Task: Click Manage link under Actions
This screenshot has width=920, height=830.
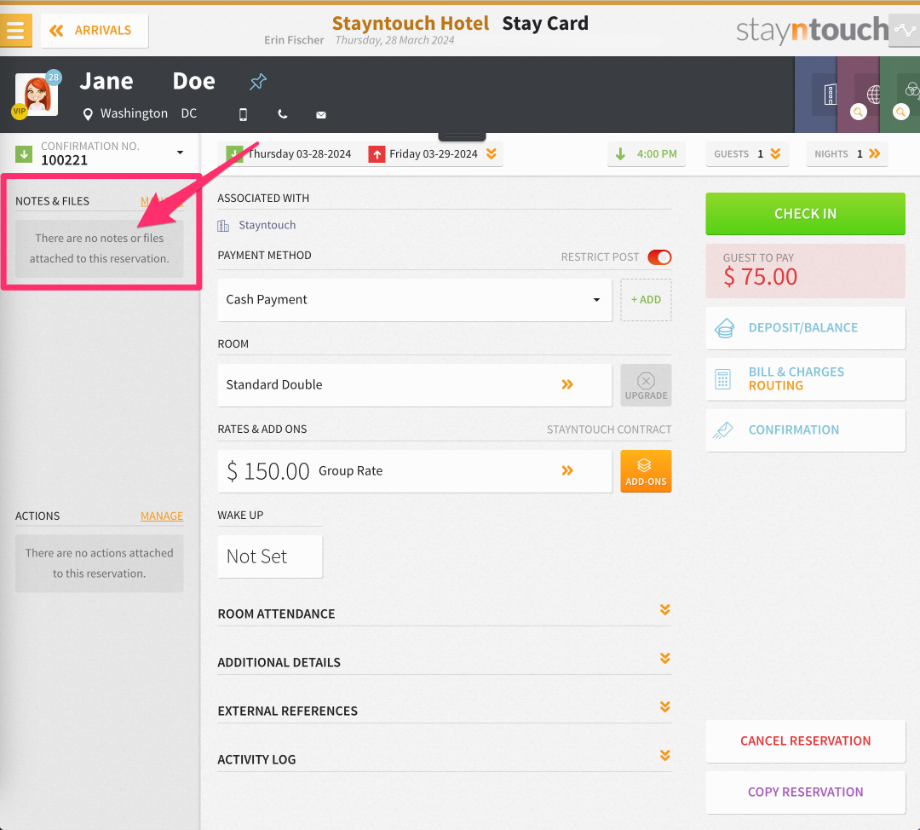Action: pyautogui.click(x=161, y=516)
